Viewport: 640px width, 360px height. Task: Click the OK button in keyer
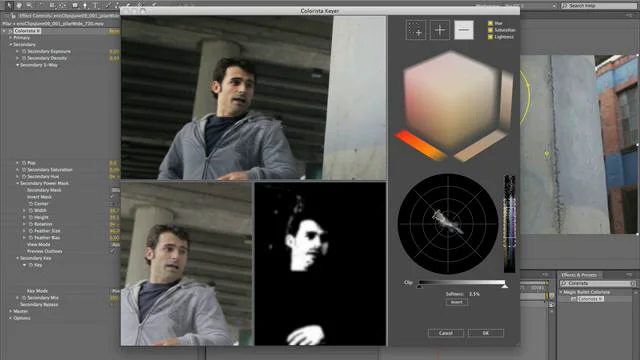click(x=486, y=333)
